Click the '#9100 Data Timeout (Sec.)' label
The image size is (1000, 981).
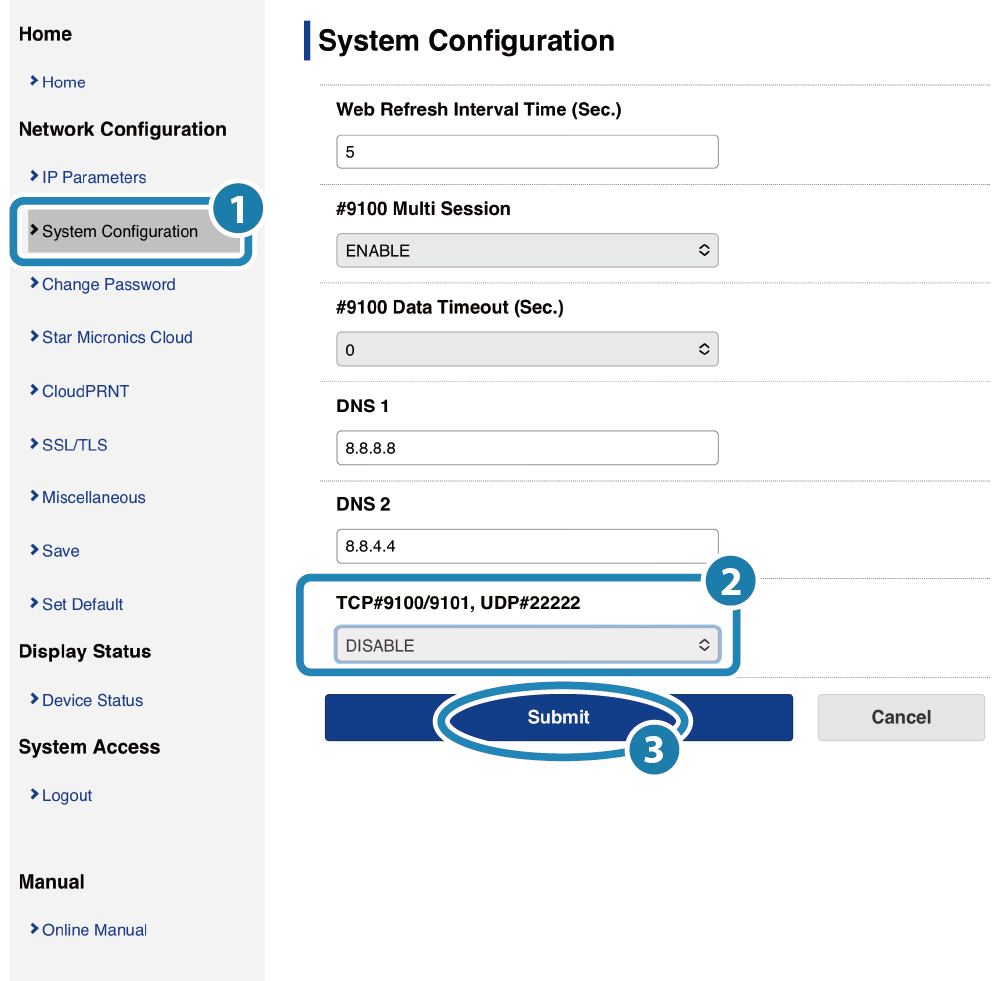(450, 307)
